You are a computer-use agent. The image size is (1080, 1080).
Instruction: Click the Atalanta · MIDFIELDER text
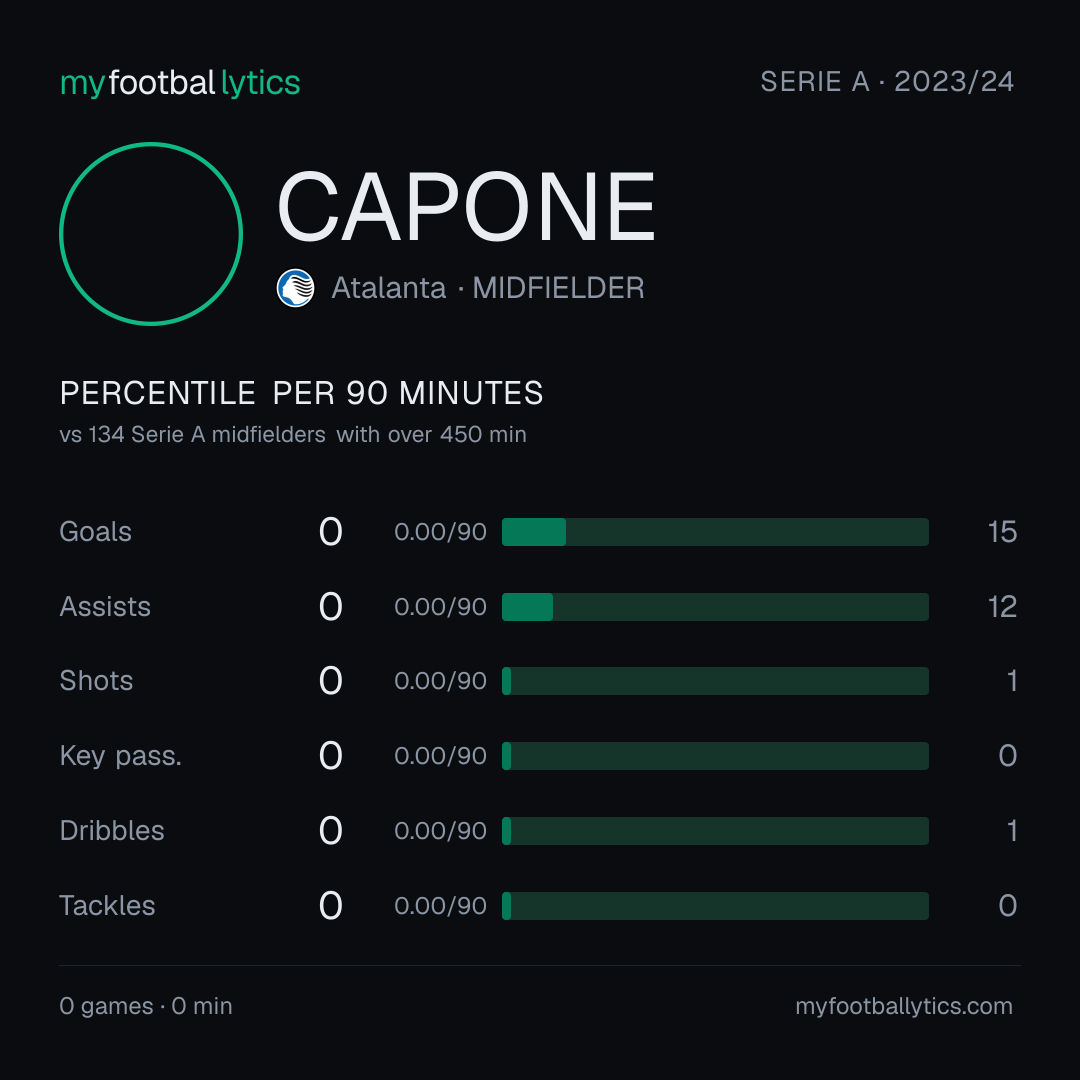[x=488, y=288]
